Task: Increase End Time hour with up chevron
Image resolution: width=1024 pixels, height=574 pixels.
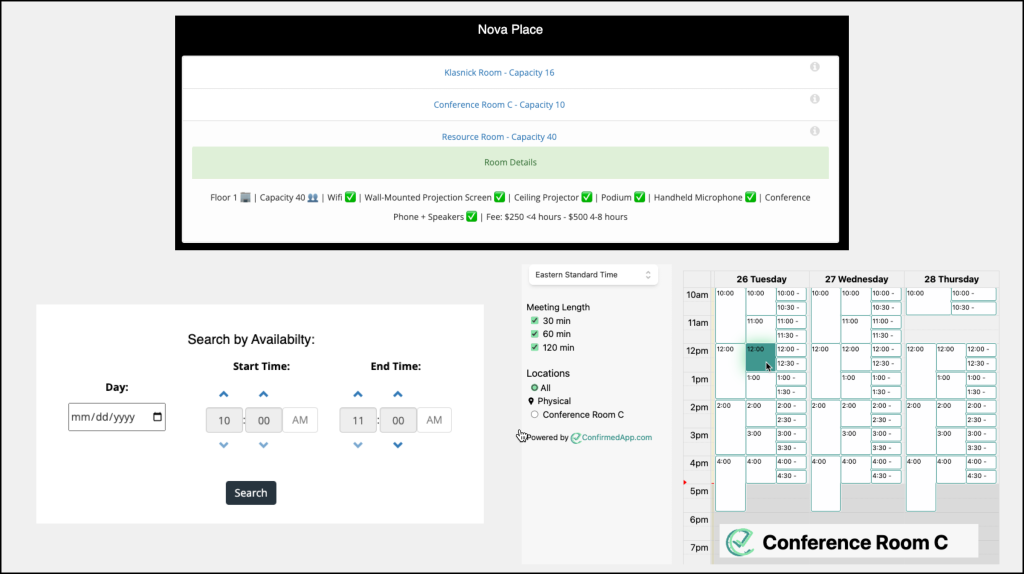Action: pyautogui.click(x=358, y=395)
